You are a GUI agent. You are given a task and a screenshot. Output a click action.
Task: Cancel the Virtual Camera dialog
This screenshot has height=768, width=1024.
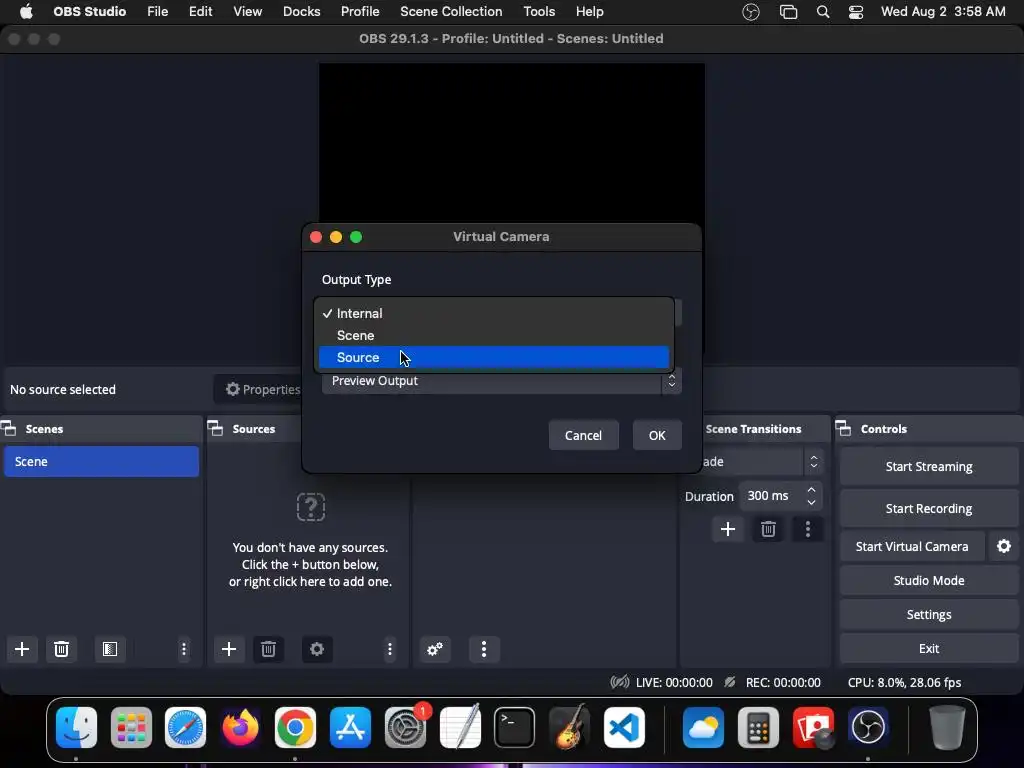(583, 436)
